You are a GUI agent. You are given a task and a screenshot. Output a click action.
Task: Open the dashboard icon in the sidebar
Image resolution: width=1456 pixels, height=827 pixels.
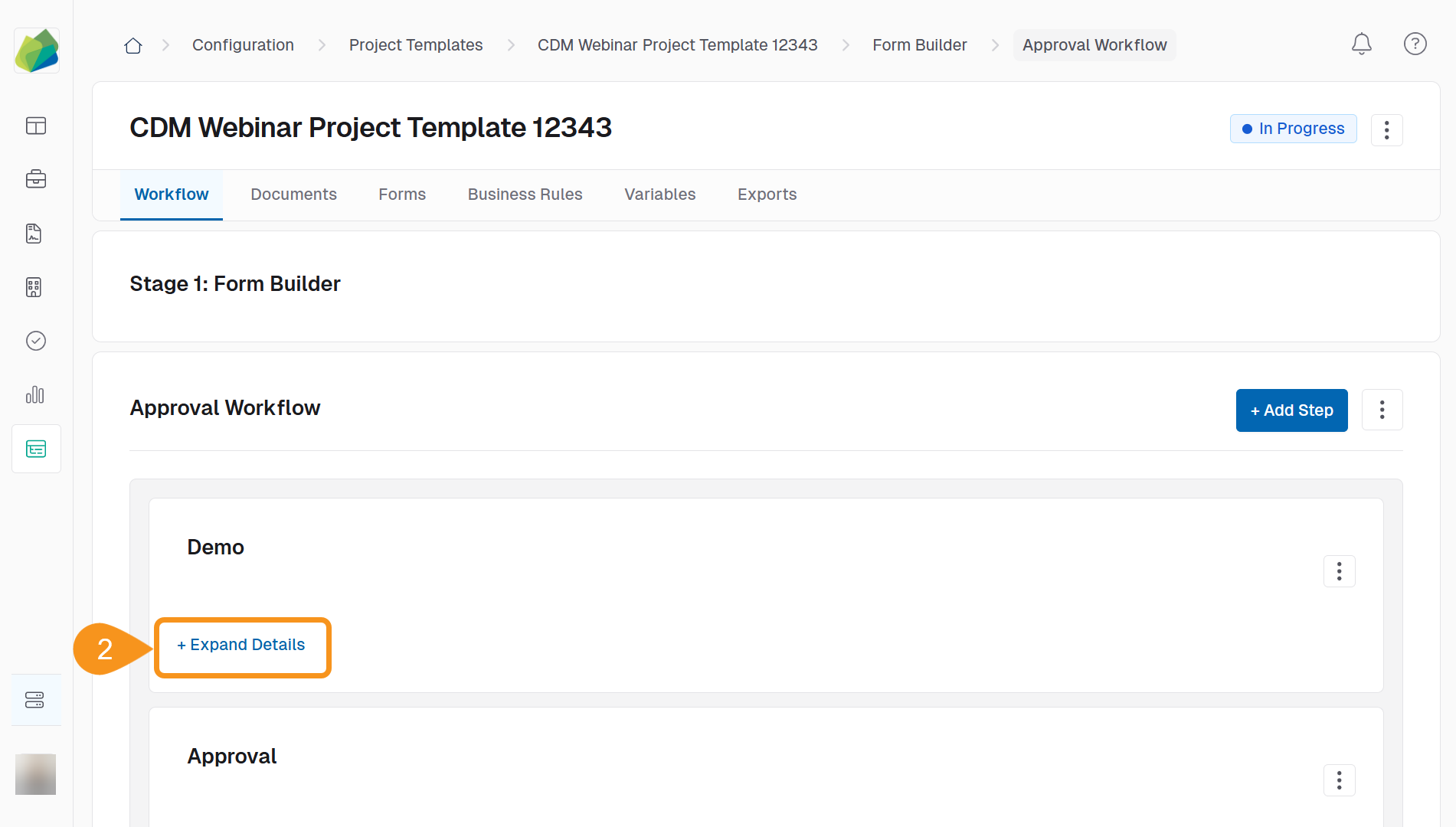[36, 126]
